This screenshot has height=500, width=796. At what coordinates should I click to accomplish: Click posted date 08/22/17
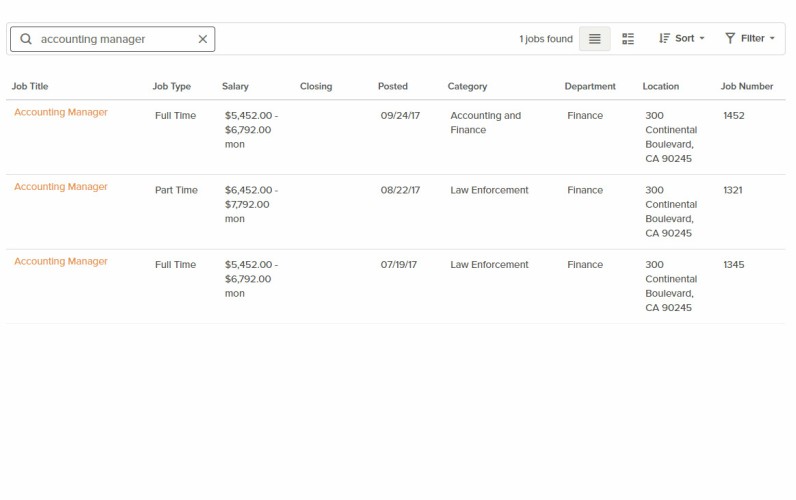coord(400,190)
